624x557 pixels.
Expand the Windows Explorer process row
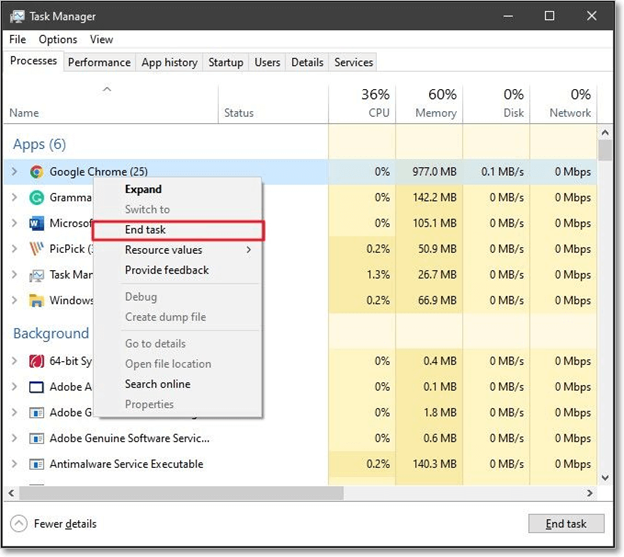[x=14, y=300]
